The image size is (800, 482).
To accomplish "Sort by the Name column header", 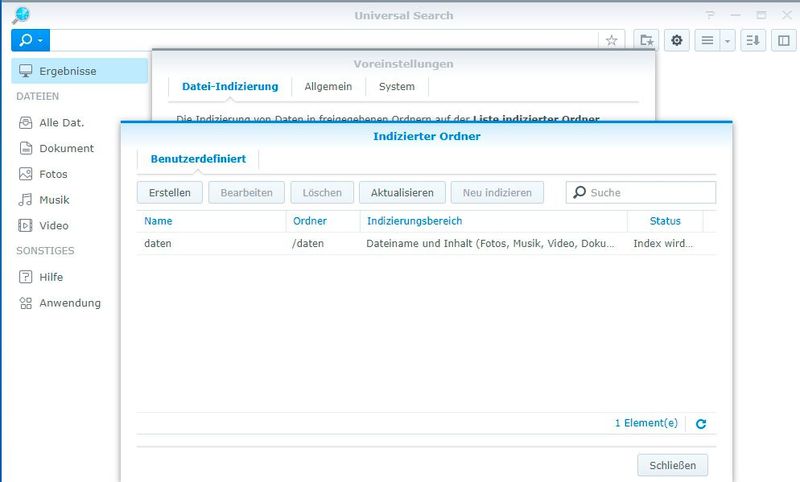I will pos(211,221).
